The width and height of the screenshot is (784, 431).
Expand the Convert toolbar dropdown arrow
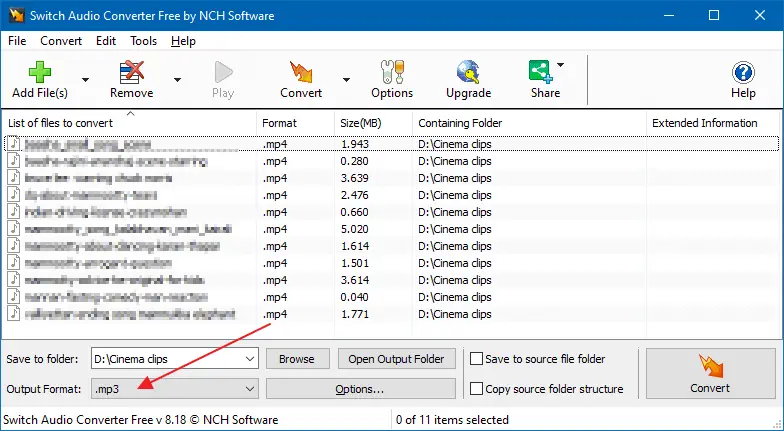[346, 80]
